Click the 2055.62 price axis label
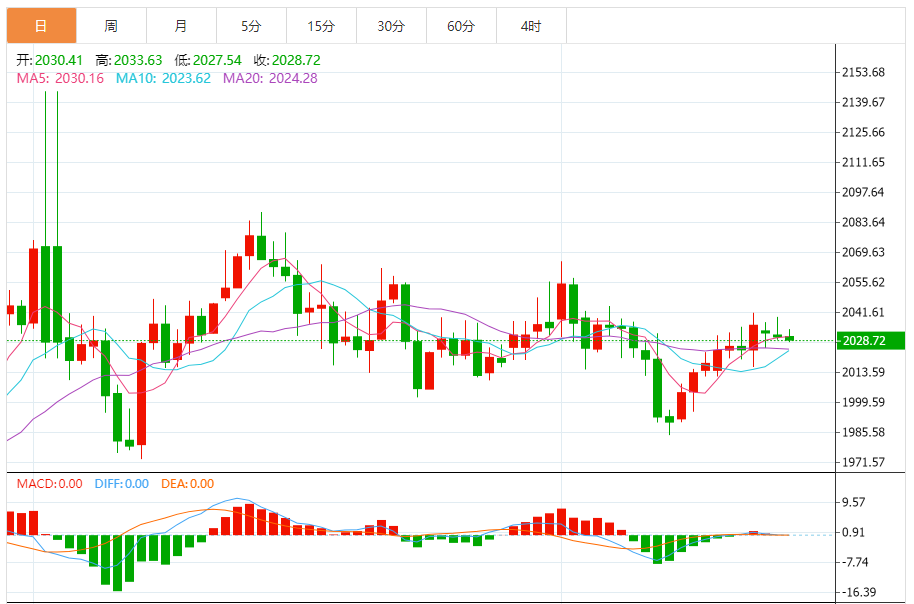 (863, 282)
